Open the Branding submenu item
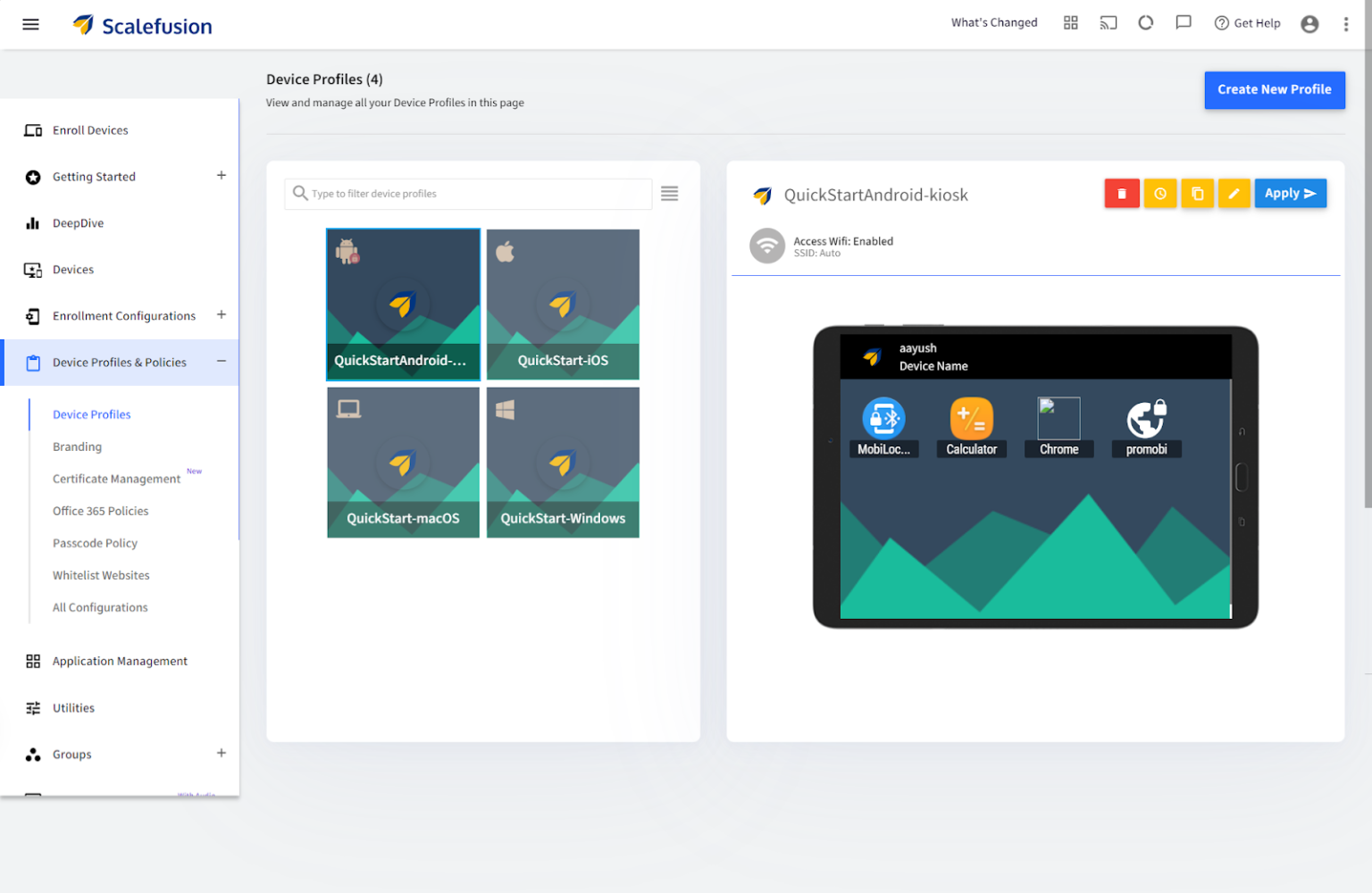This screenshot has height=893, width=1372. click(77, 446)
